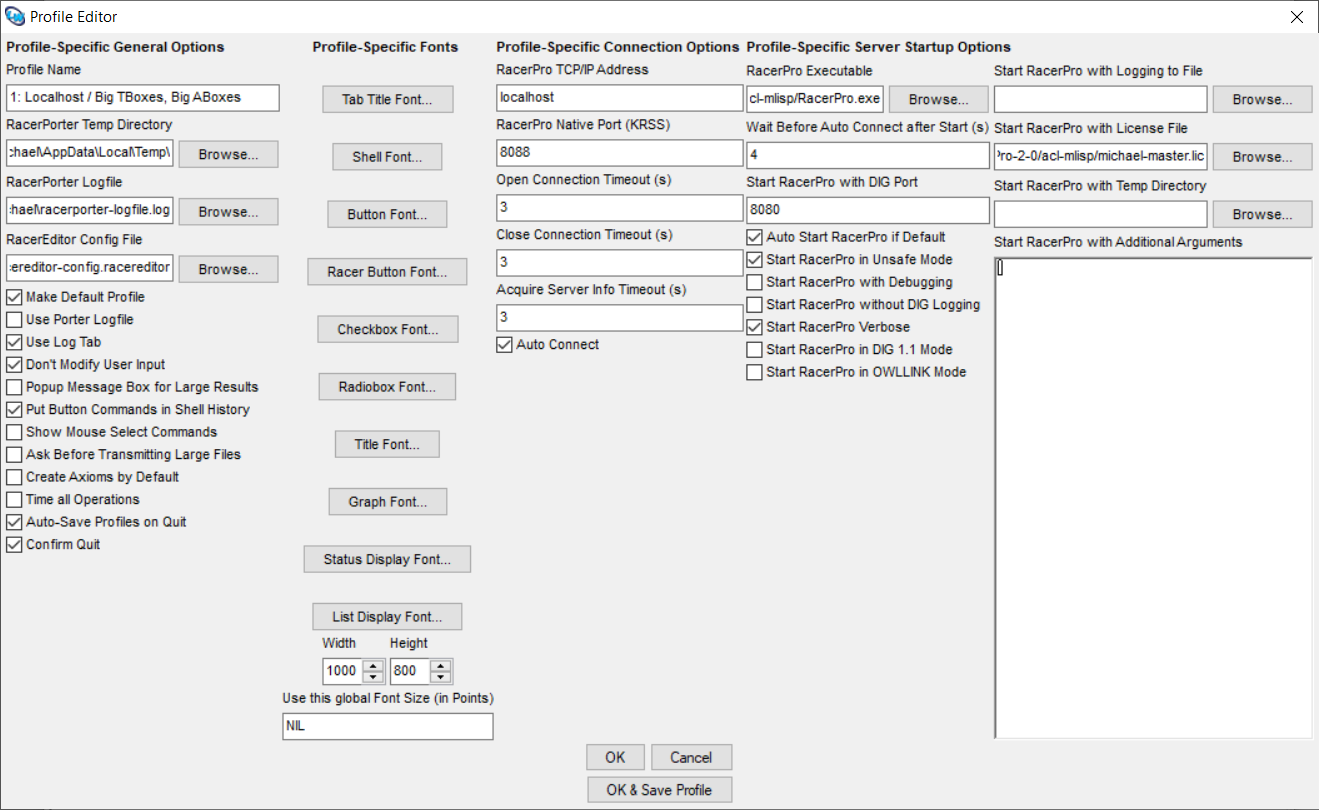Open the Tab Title Font dialog
1319x810 pixels.
pyautogui.click(x=388, y=99)
